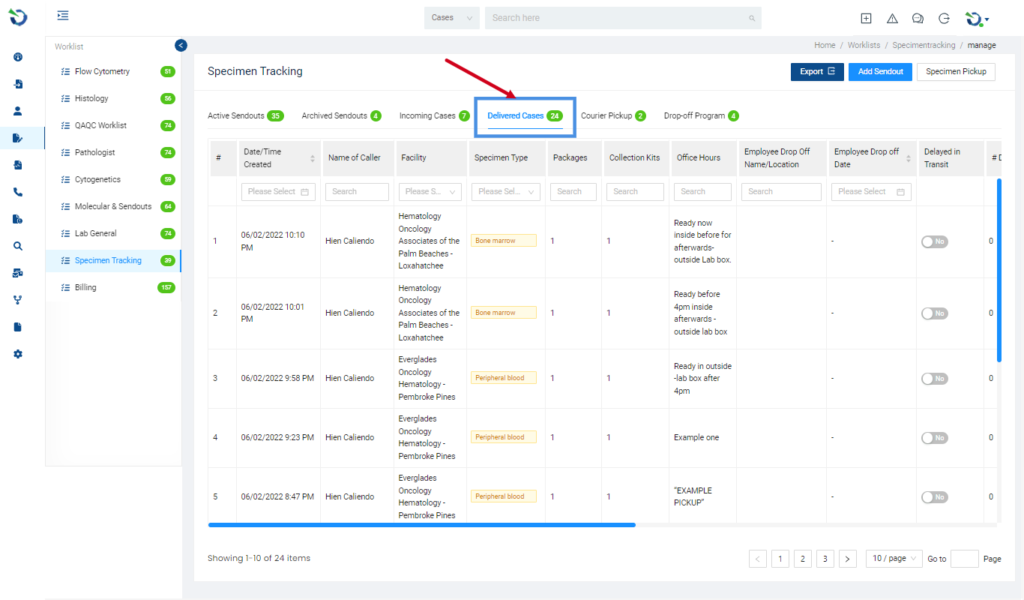
Task: Click the Export button
Action: tap(817, 72)
